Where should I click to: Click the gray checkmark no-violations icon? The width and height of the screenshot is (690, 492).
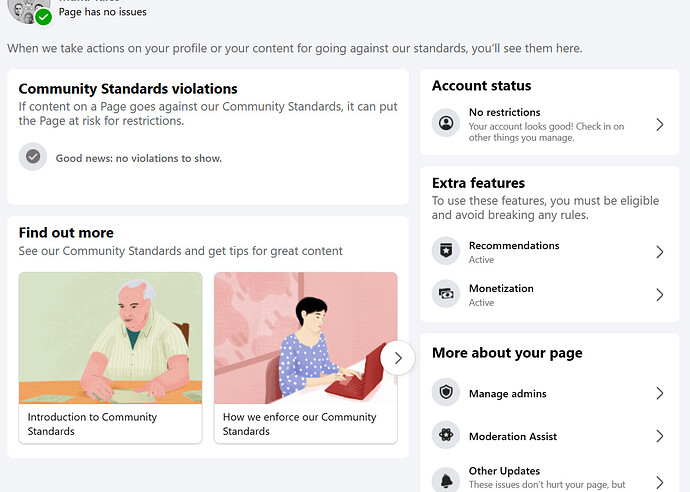(x=33, y=156)
